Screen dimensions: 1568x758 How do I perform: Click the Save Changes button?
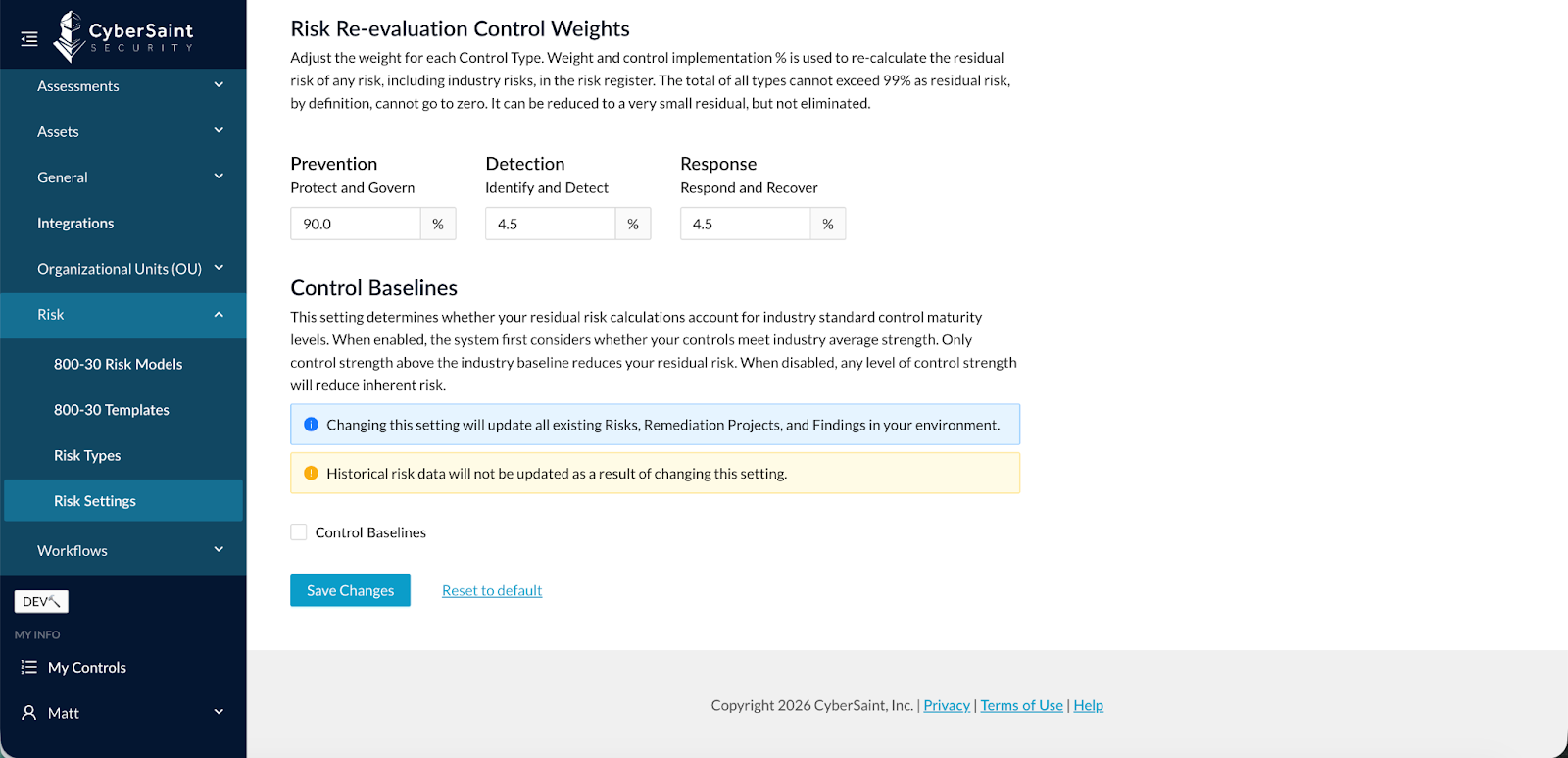pyautogui.click(x=350, y=590)
